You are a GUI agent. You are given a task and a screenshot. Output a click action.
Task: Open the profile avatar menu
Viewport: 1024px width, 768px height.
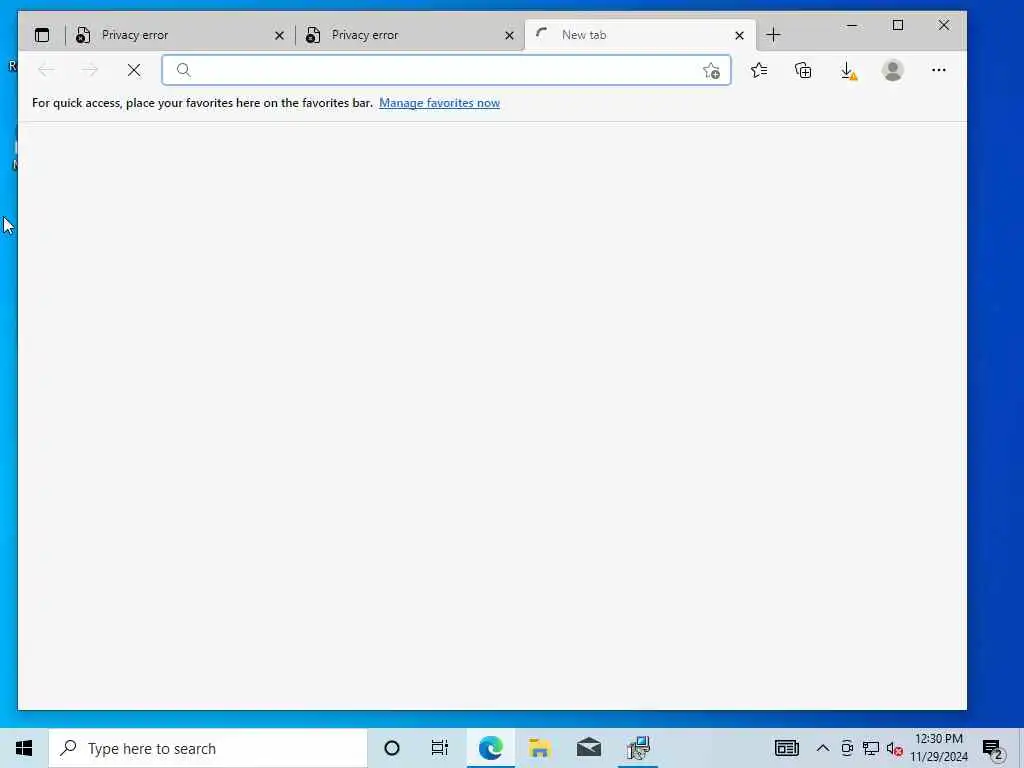tap(893, 70)
